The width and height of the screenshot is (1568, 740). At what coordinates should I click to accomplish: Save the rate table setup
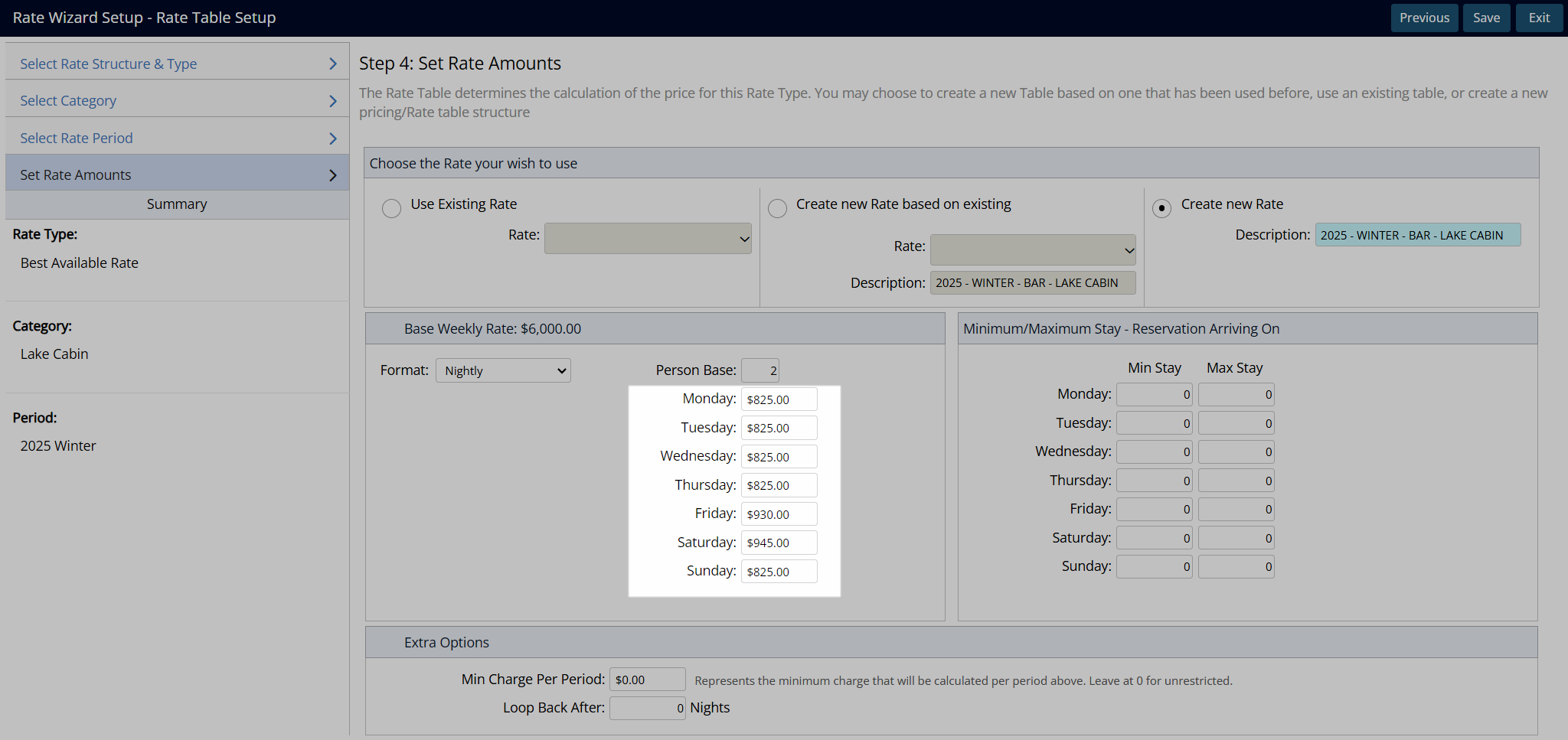click(x=1486, y=18)
